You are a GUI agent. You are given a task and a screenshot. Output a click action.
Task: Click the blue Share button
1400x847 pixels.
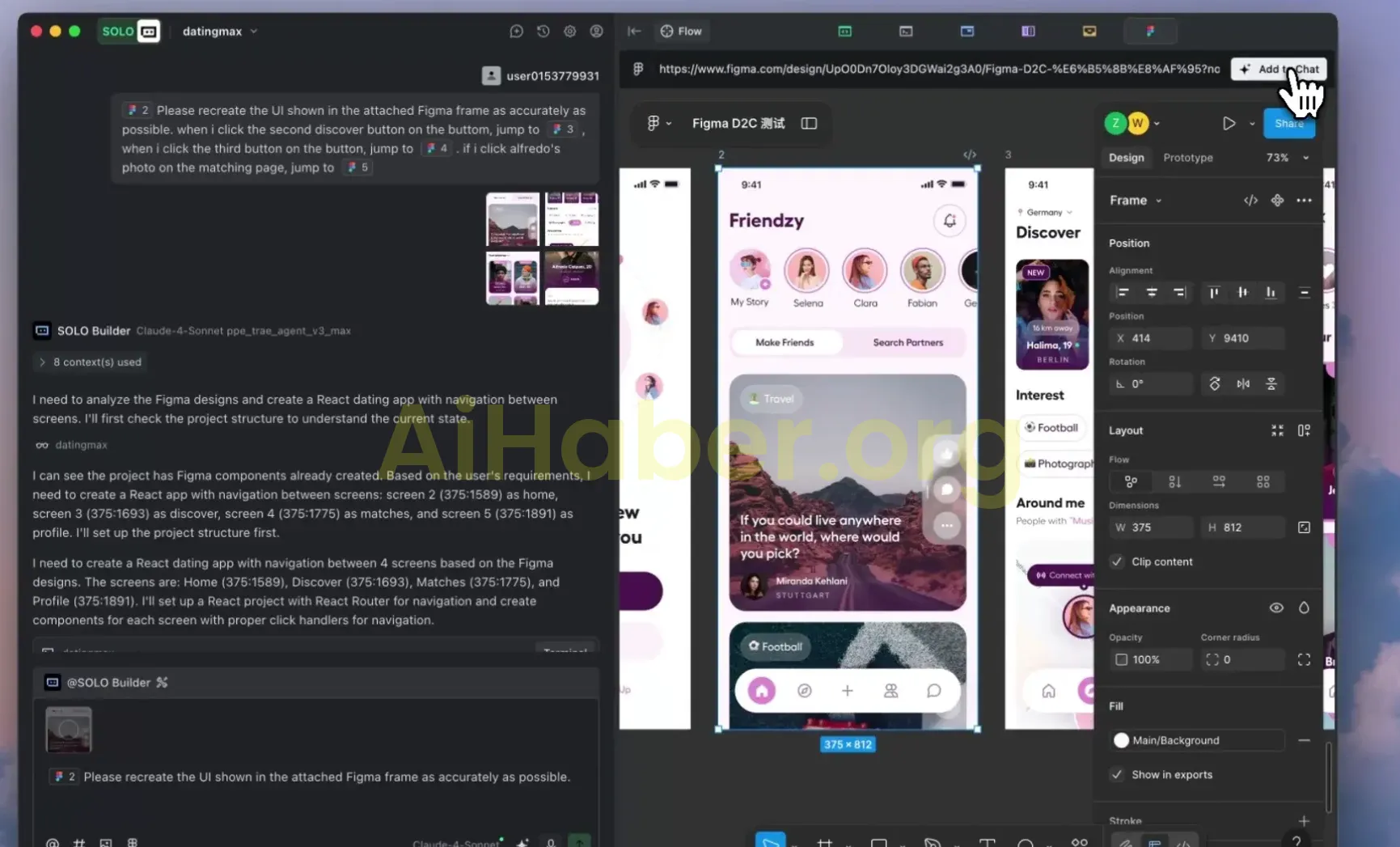click(x=1288, y=124)
